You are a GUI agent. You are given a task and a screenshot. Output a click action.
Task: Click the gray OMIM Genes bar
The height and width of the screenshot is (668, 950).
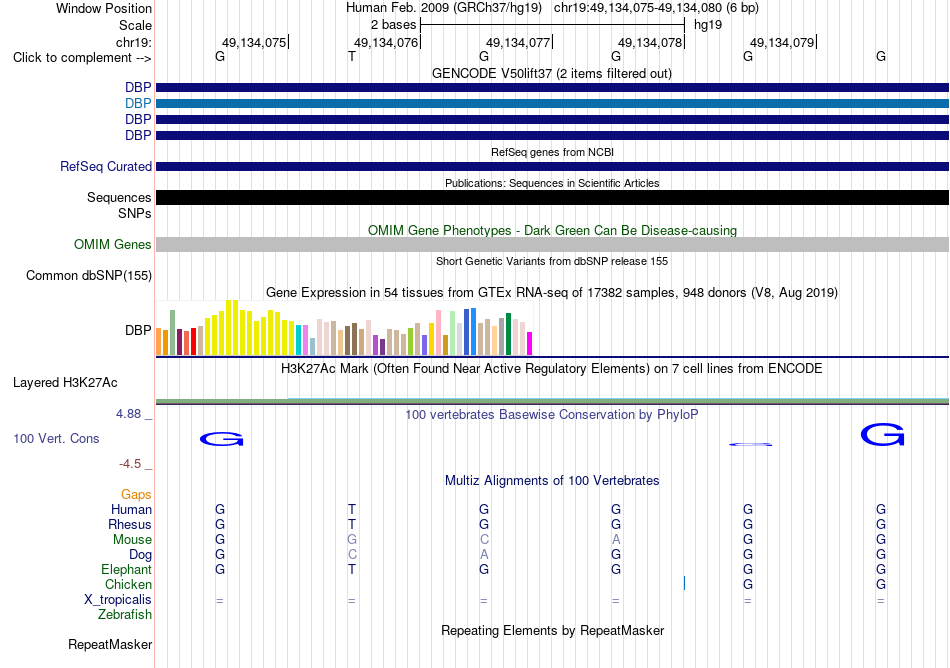click(552, 245)
